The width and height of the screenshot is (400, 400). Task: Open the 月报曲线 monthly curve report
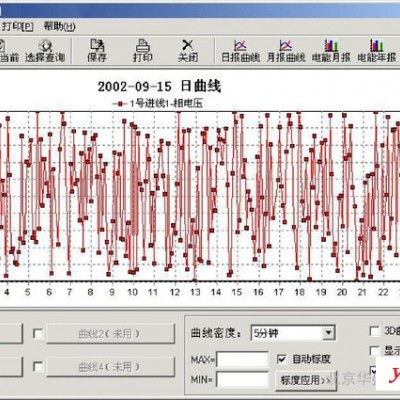pos(286,50)
